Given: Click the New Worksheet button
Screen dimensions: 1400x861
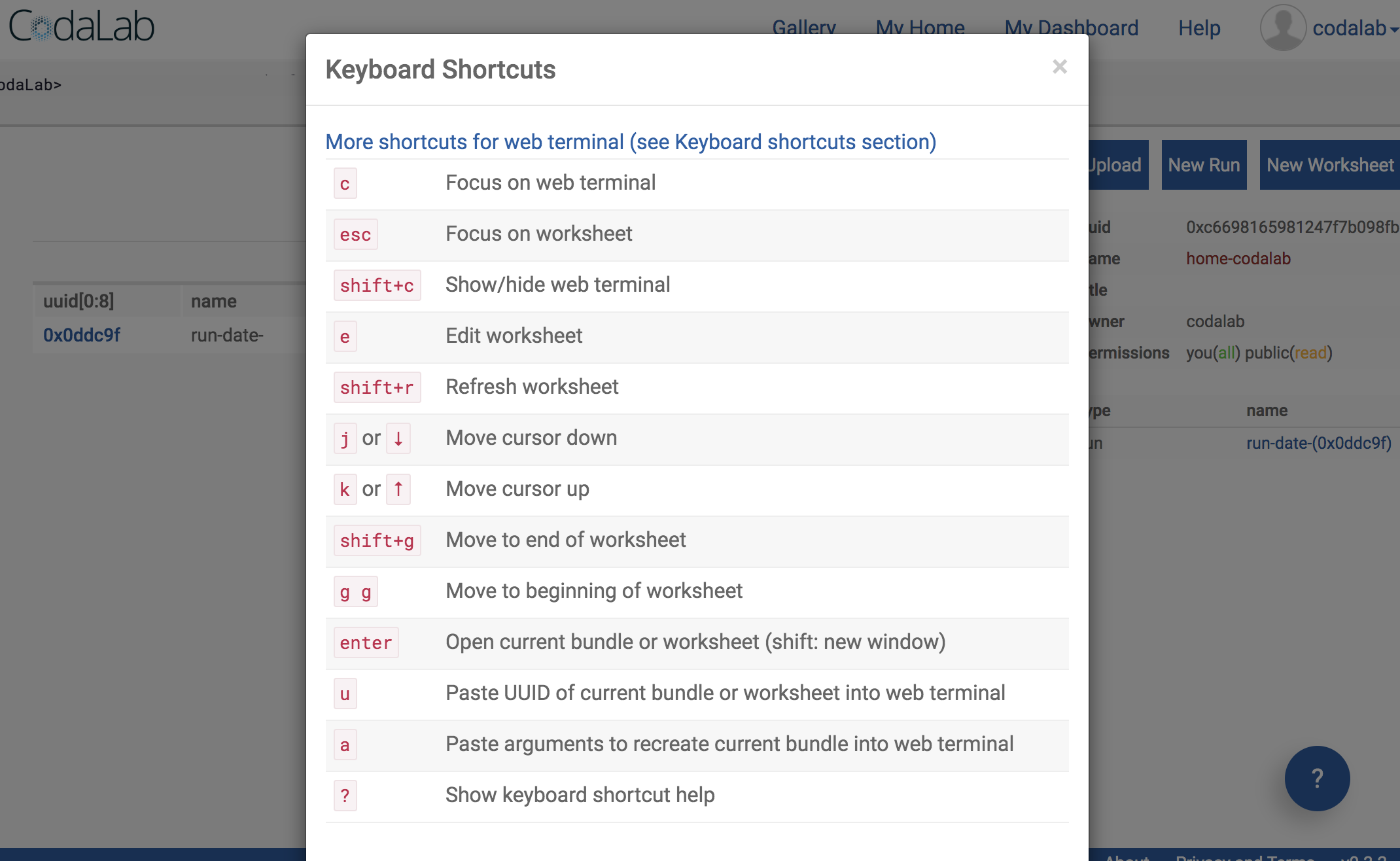Looking at the screenshot, I should (1329, 165).
